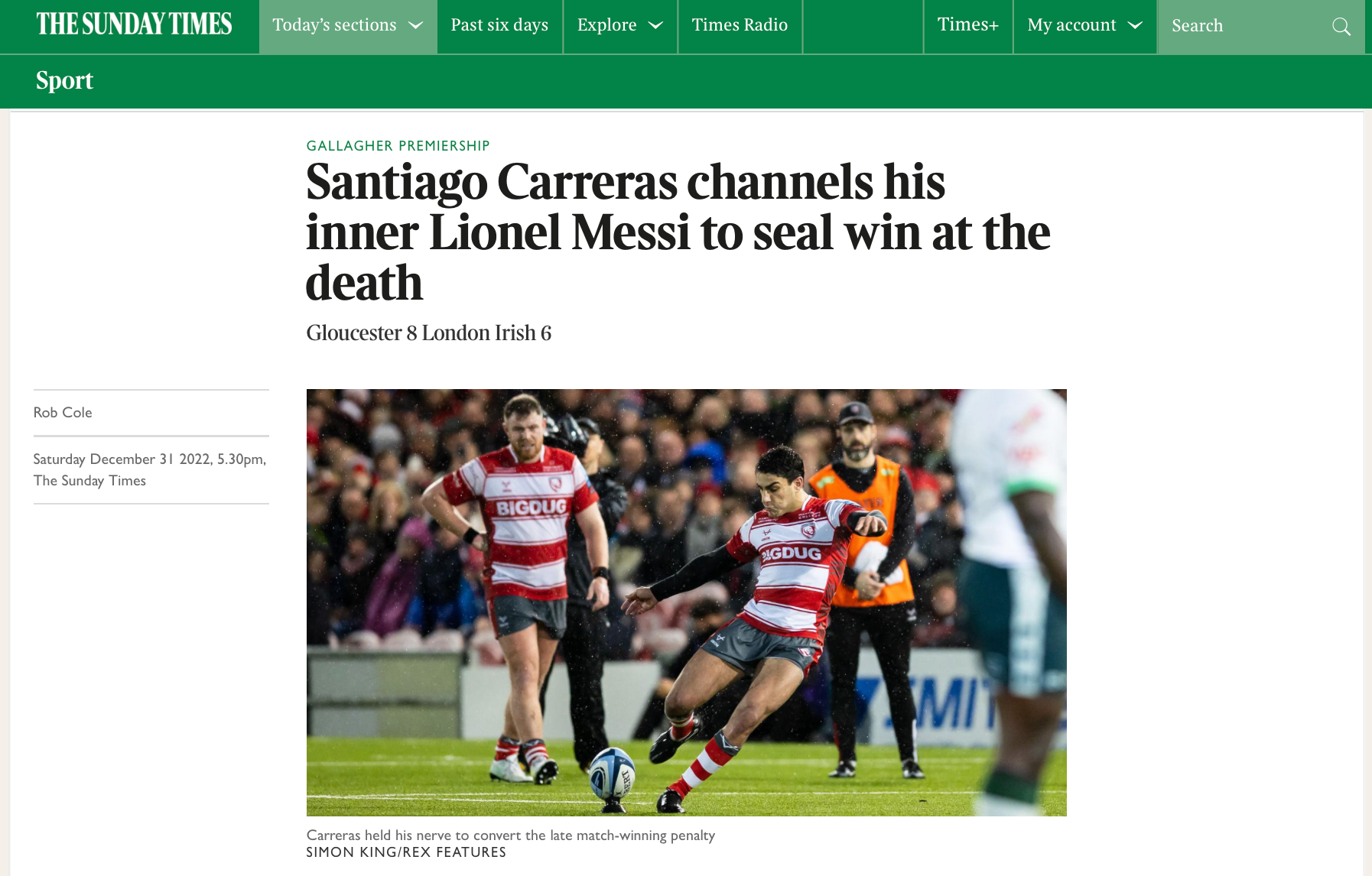This screenshot has height=876, width=1372.
Task: Open the My account dropdown arrow
Action: 1136,25
